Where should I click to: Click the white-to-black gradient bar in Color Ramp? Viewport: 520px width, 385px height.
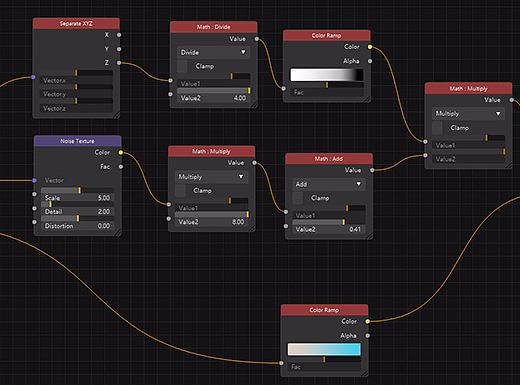327,75
